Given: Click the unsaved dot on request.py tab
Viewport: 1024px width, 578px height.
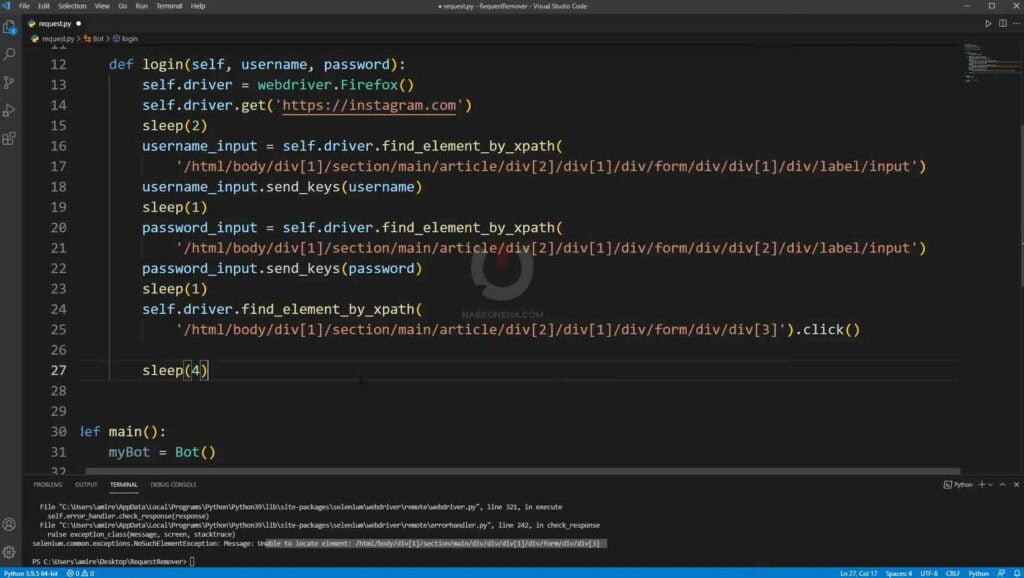Looking at the screenshot, I should (78, 24).
